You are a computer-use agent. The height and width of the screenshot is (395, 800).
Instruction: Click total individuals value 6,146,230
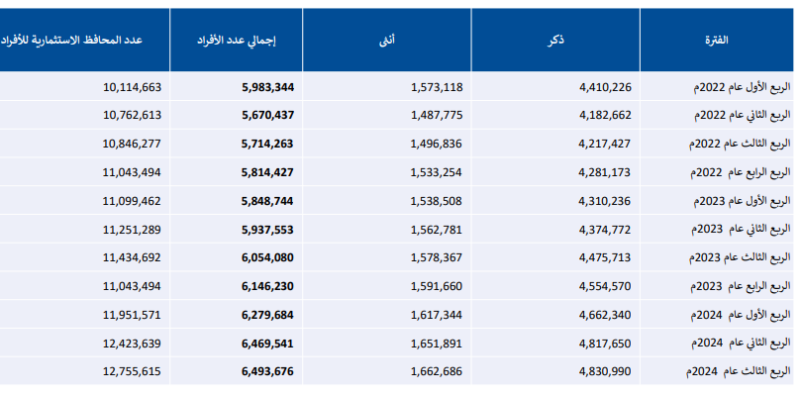point(267,286)
